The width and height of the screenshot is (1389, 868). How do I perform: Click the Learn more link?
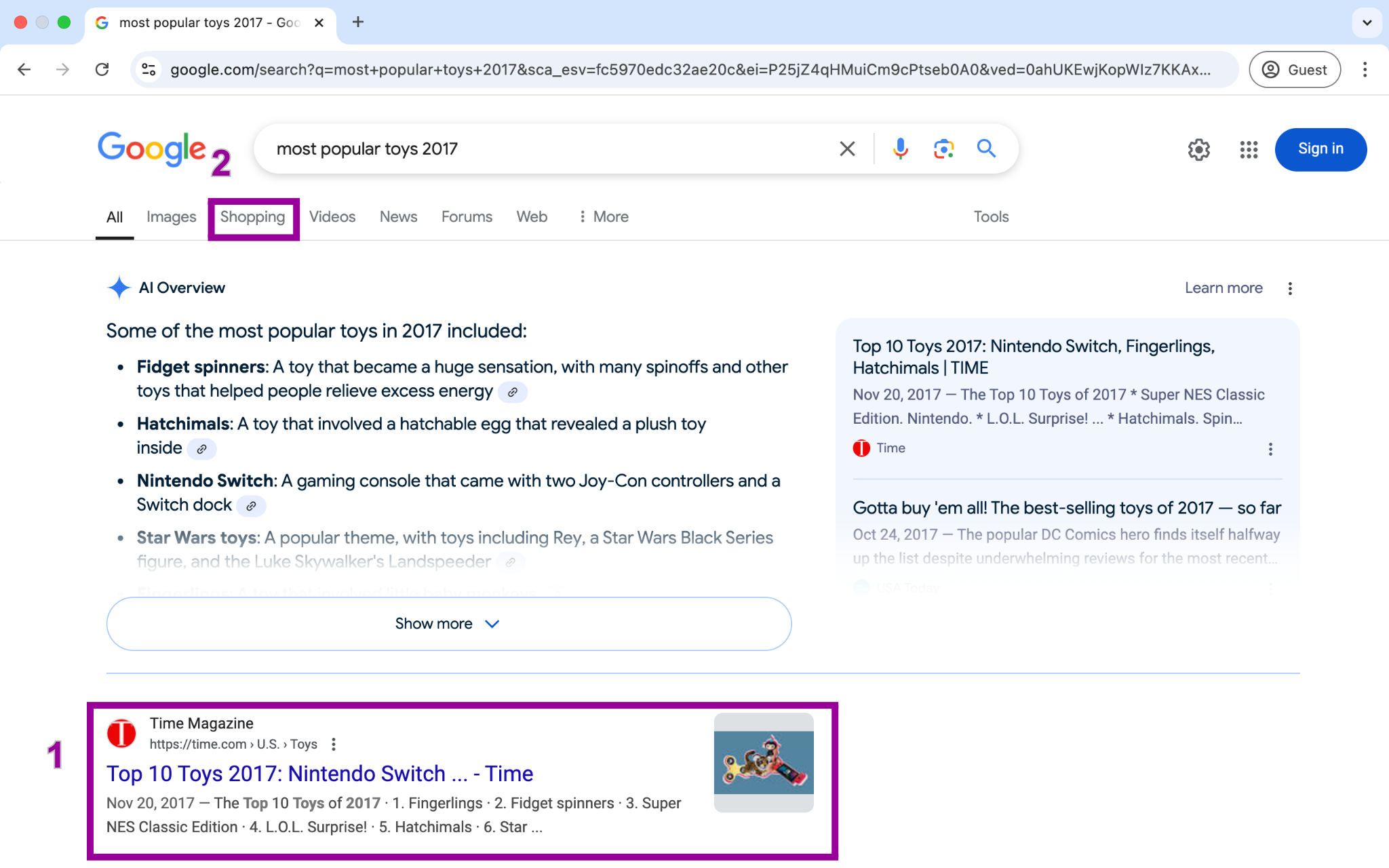tap(1224, 288)
